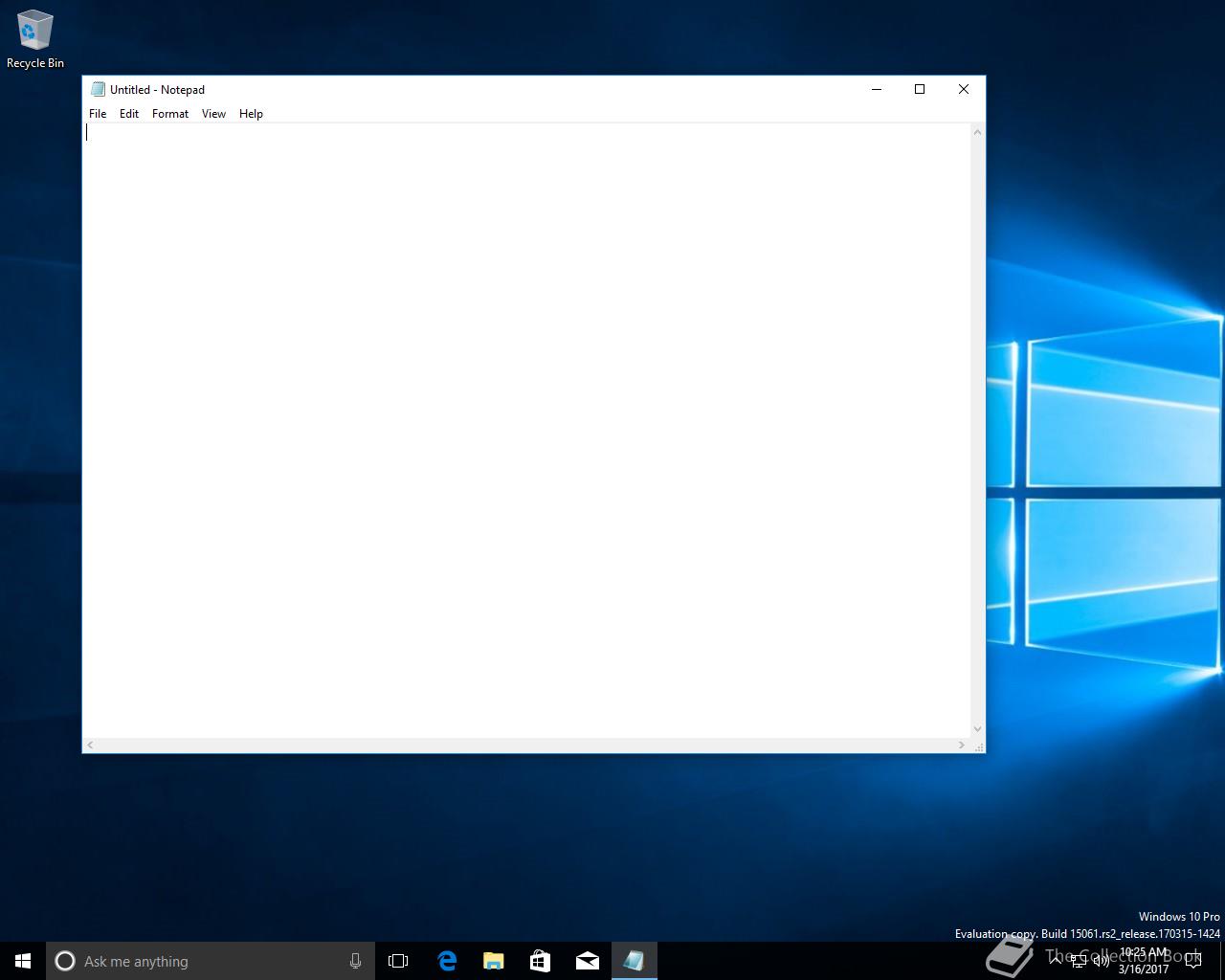This screenshot has height=980, width=1225.
Task: Open the Edit menu in Notepad
Action: [x=129, y=114]
